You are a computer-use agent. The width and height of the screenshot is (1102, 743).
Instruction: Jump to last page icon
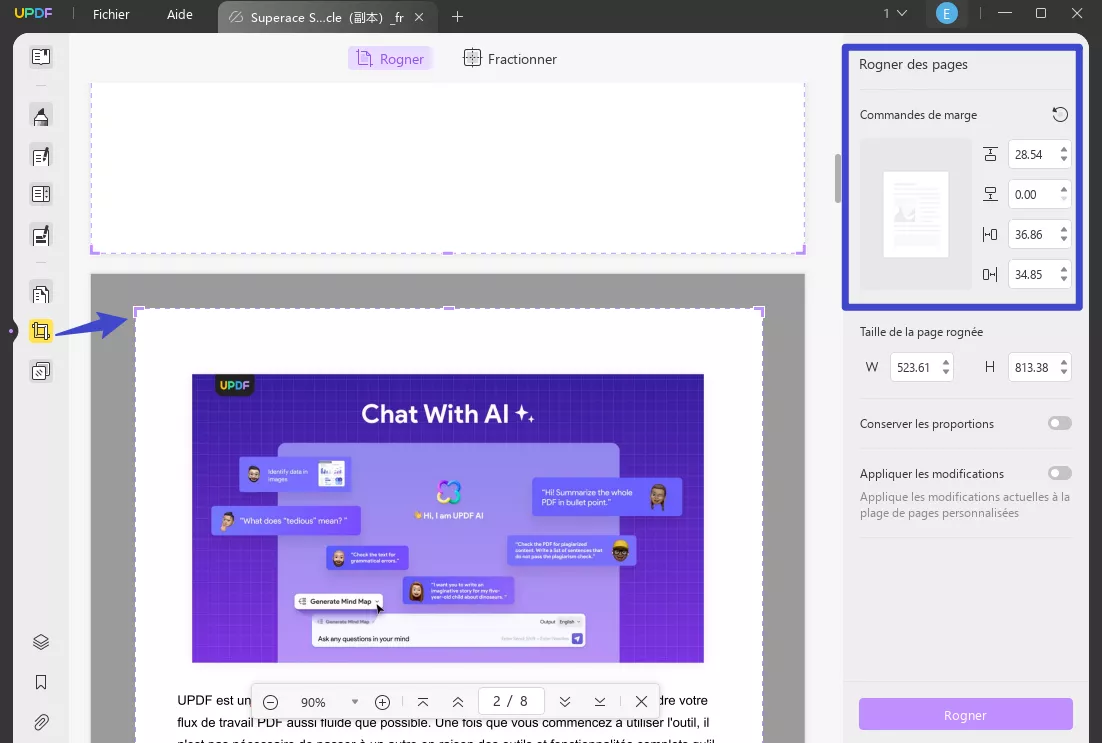[599, 702]
